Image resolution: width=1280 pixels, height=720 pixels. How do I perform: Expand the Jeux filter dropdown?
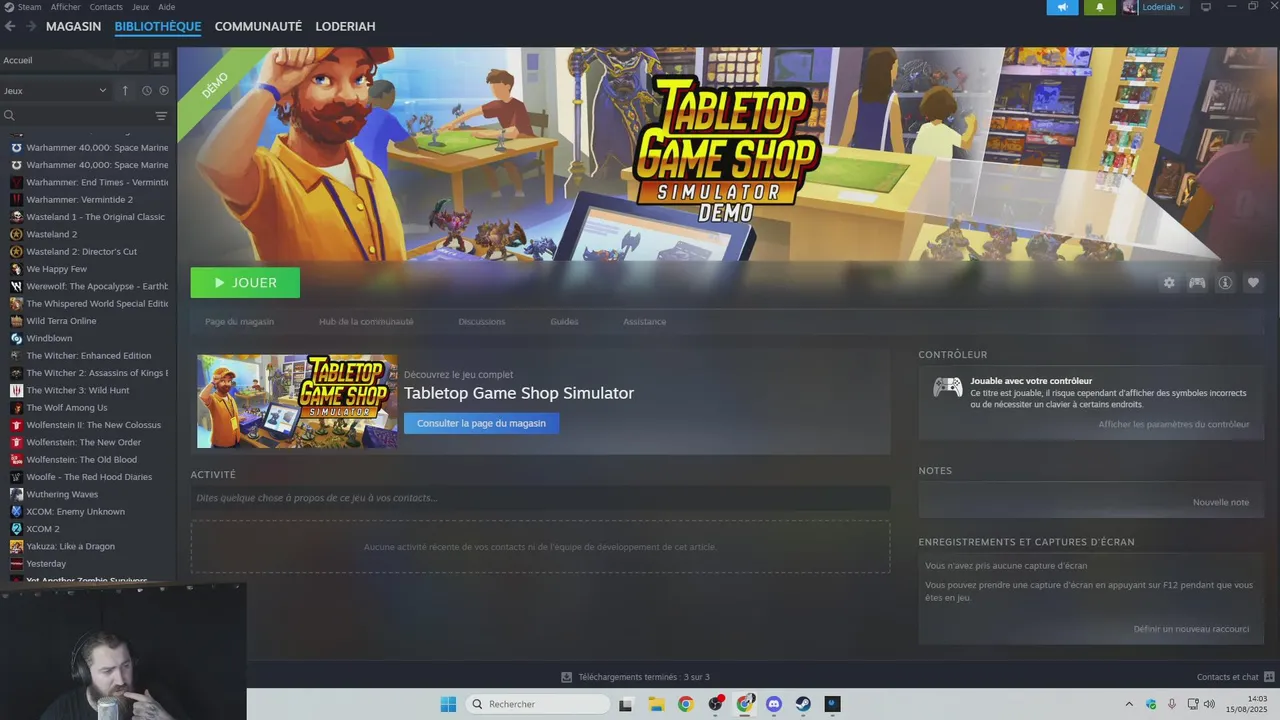[55, 90]
